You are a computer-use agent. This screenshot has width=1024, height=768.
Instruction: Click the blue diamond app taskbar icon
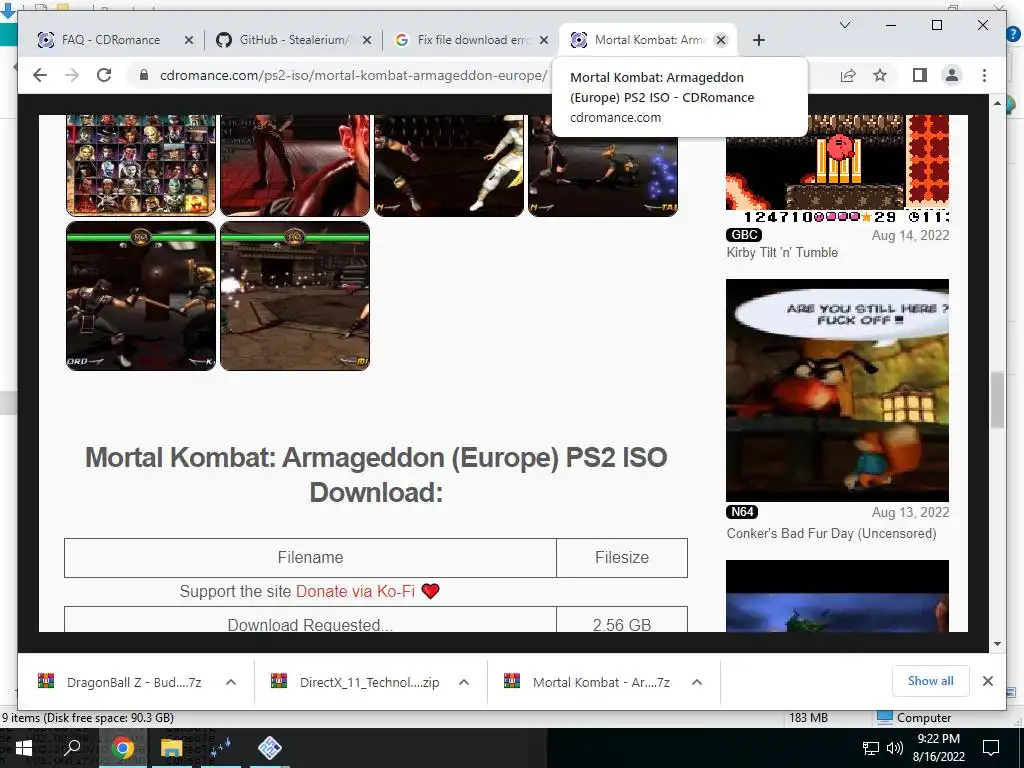pyautogui.click(x=269, y=748)
